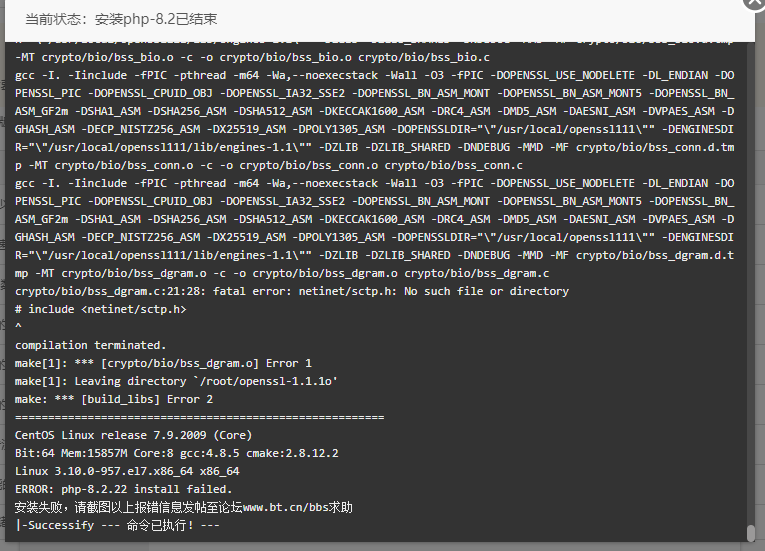Click the row of equals-sign separators

point(200,418)
